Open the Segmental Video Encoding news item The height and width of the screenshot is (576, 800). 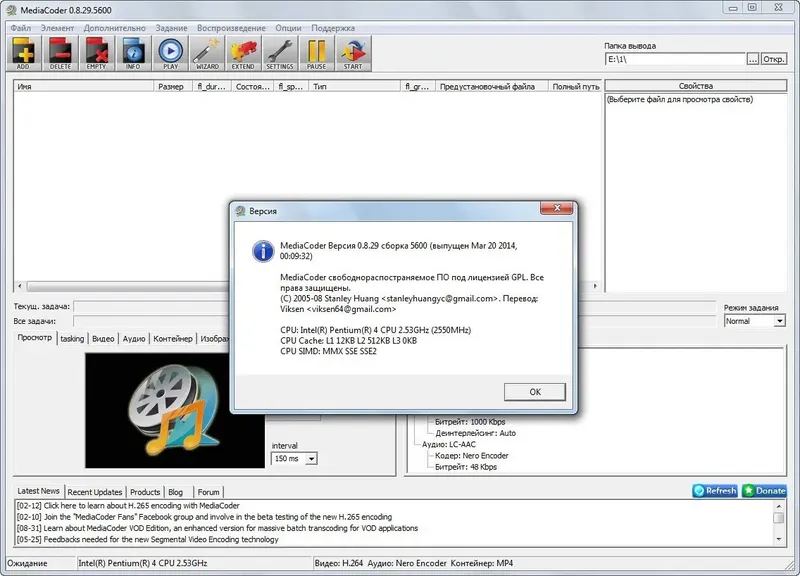[x=147, y=539]
